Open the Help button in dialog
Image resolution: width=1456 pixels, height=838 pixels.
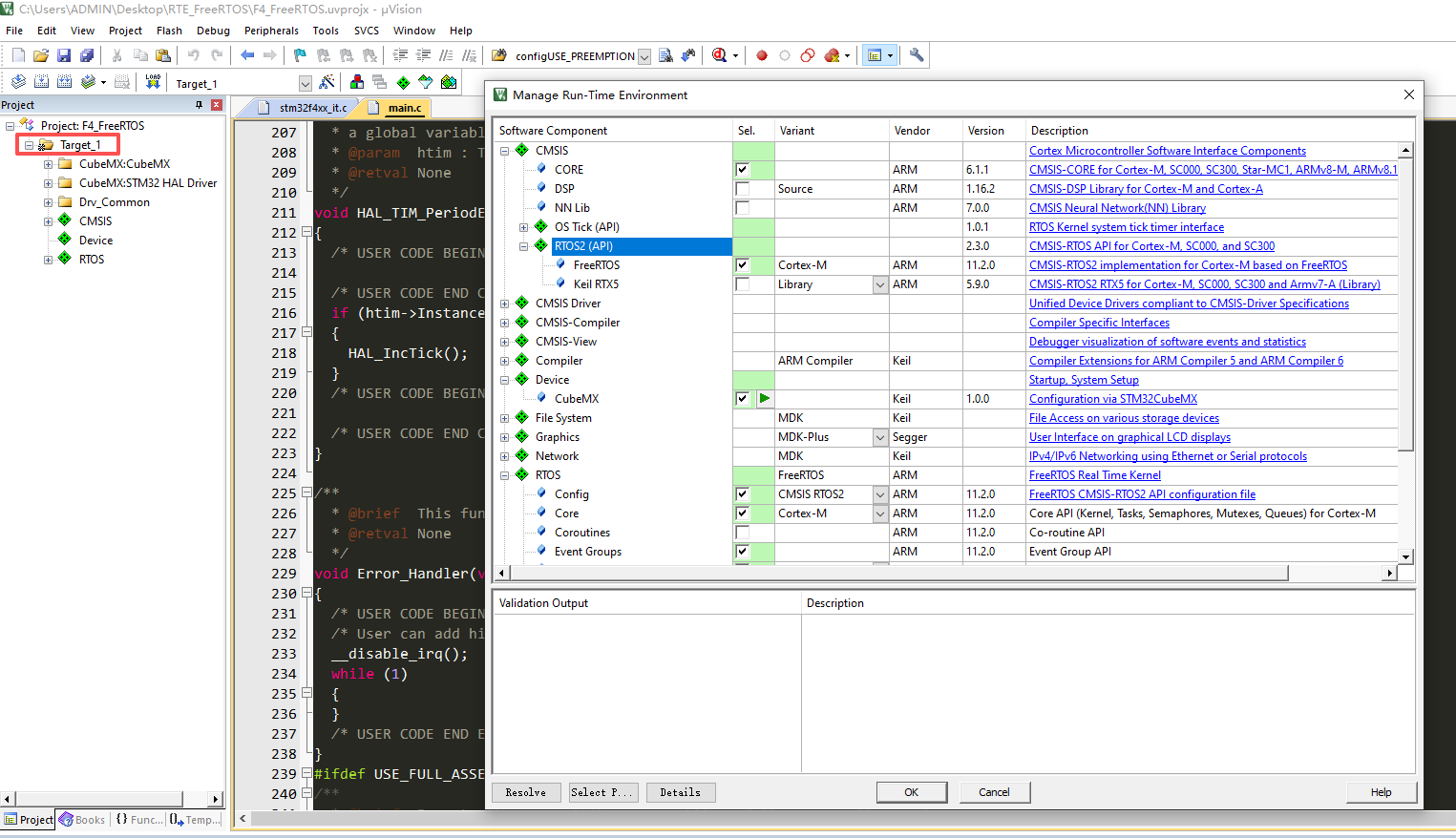tap(1382, 792)
